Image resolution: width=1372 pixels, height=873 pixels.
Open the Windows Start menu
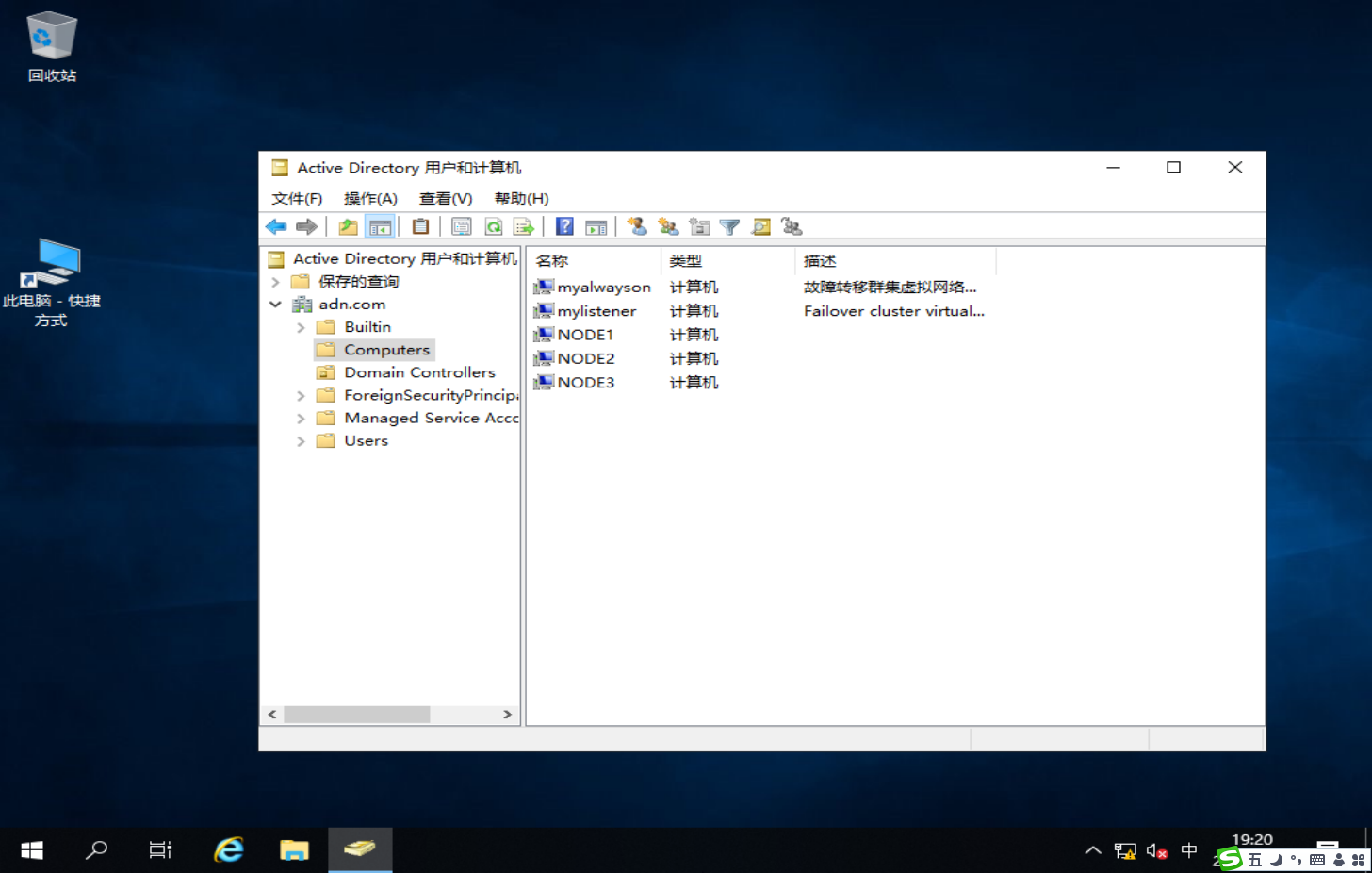(x=32, y=850)
